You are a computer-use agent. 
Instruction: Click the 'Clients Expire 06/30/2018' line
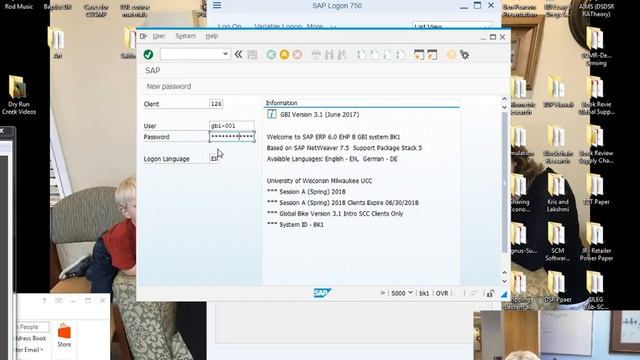pos(342,203)
